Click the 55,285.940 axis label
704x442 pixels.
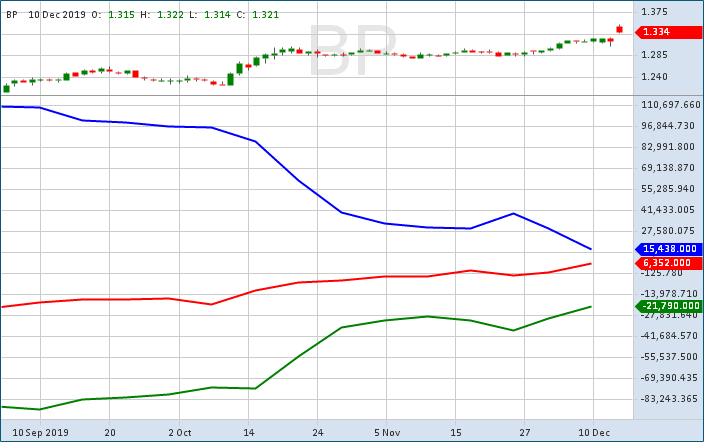[x=668, y=189]
